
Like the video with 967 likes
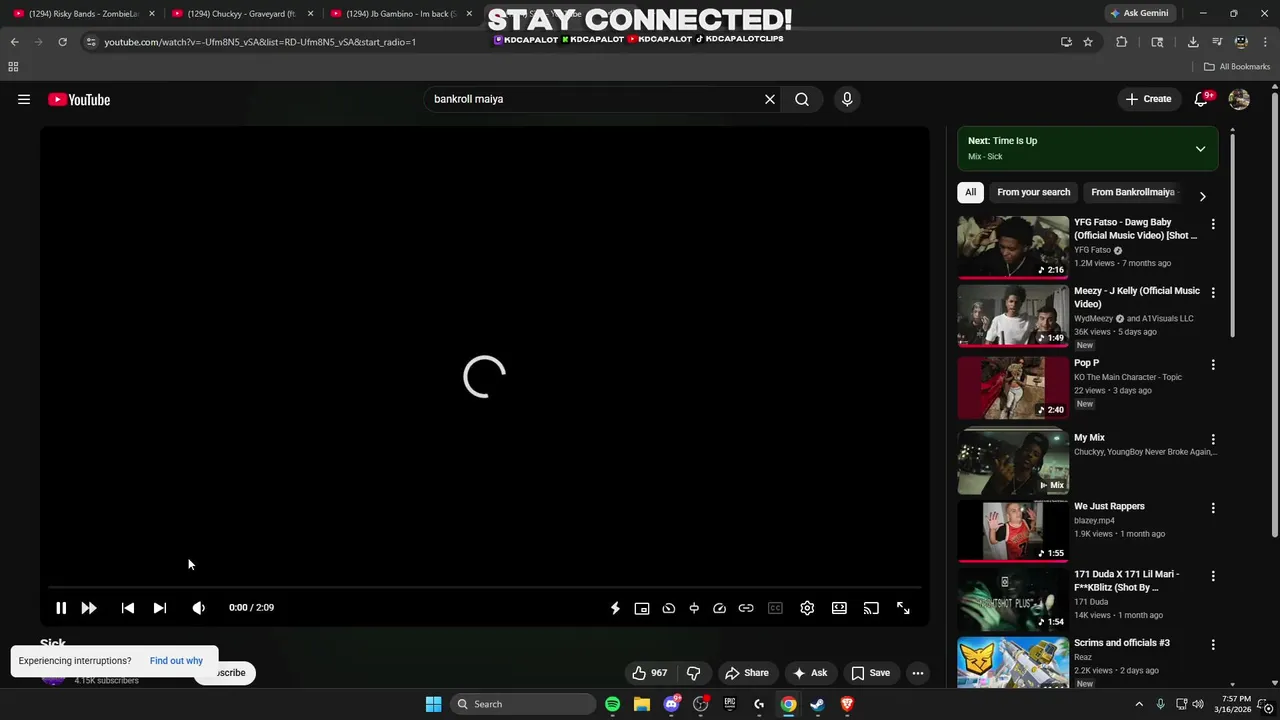pyautogui.click(x=649, y=673)
